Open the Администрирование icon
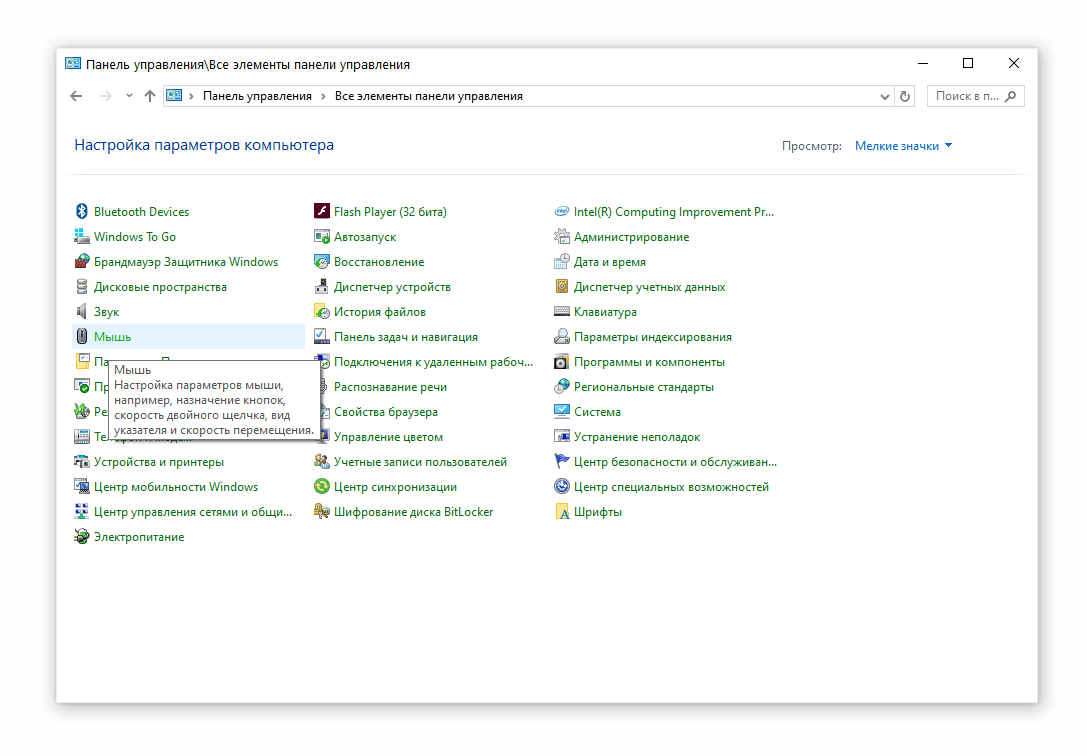Viewport: 1087px width, 756px height. click(x=562, y=236)
